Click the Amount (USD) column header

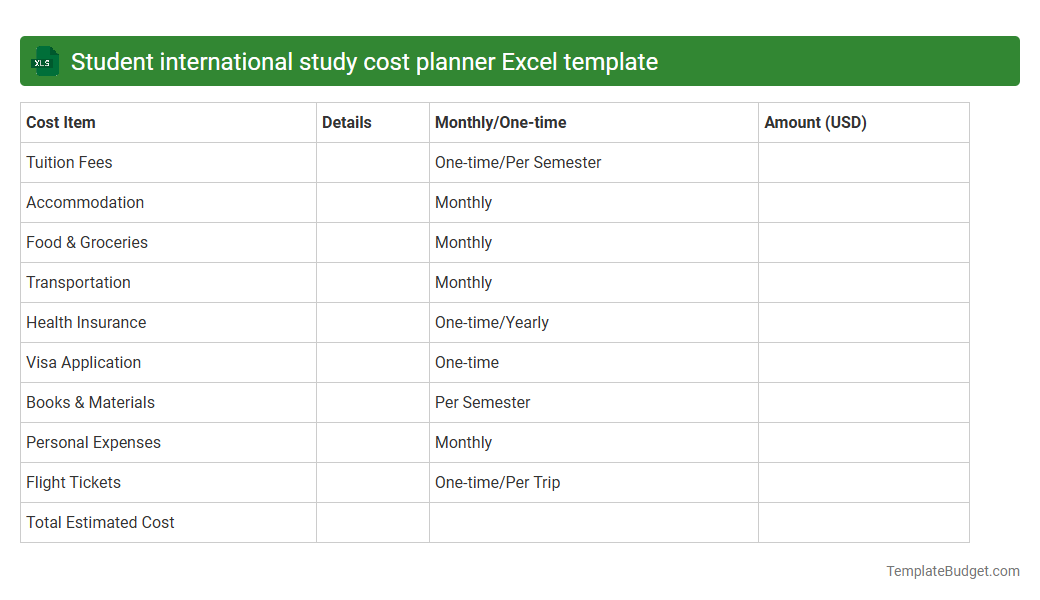click(x=812, y=122)
